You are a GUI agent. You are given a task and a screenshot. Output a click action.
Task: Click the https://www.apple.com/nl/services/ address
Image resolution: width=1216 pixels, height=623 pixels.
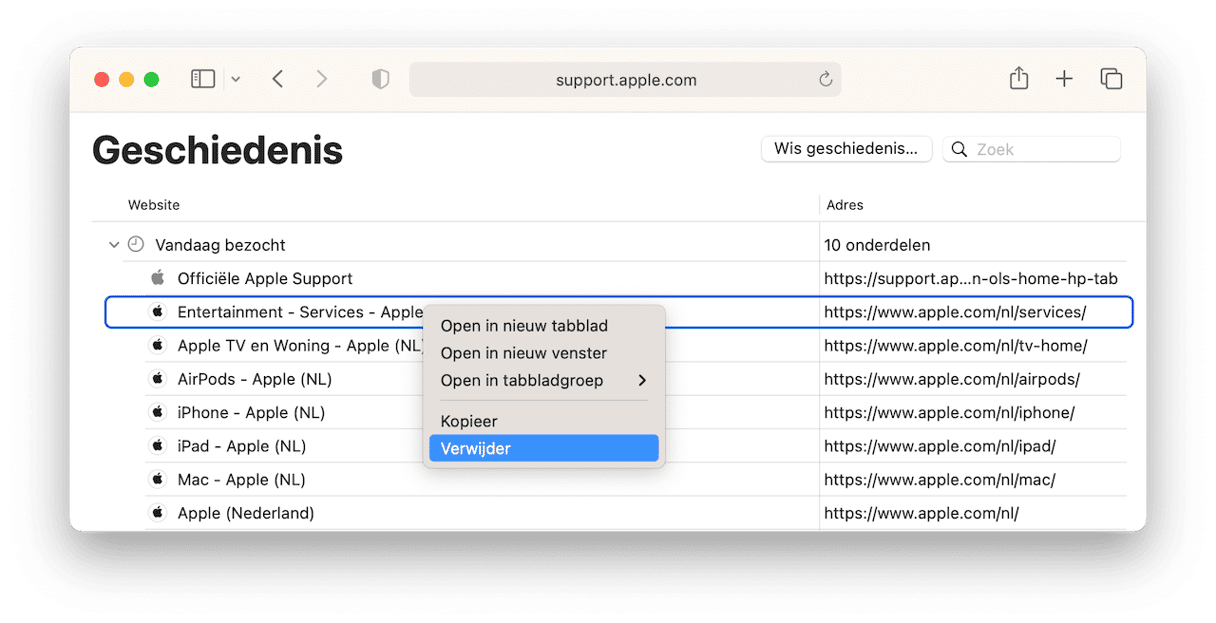955,312
